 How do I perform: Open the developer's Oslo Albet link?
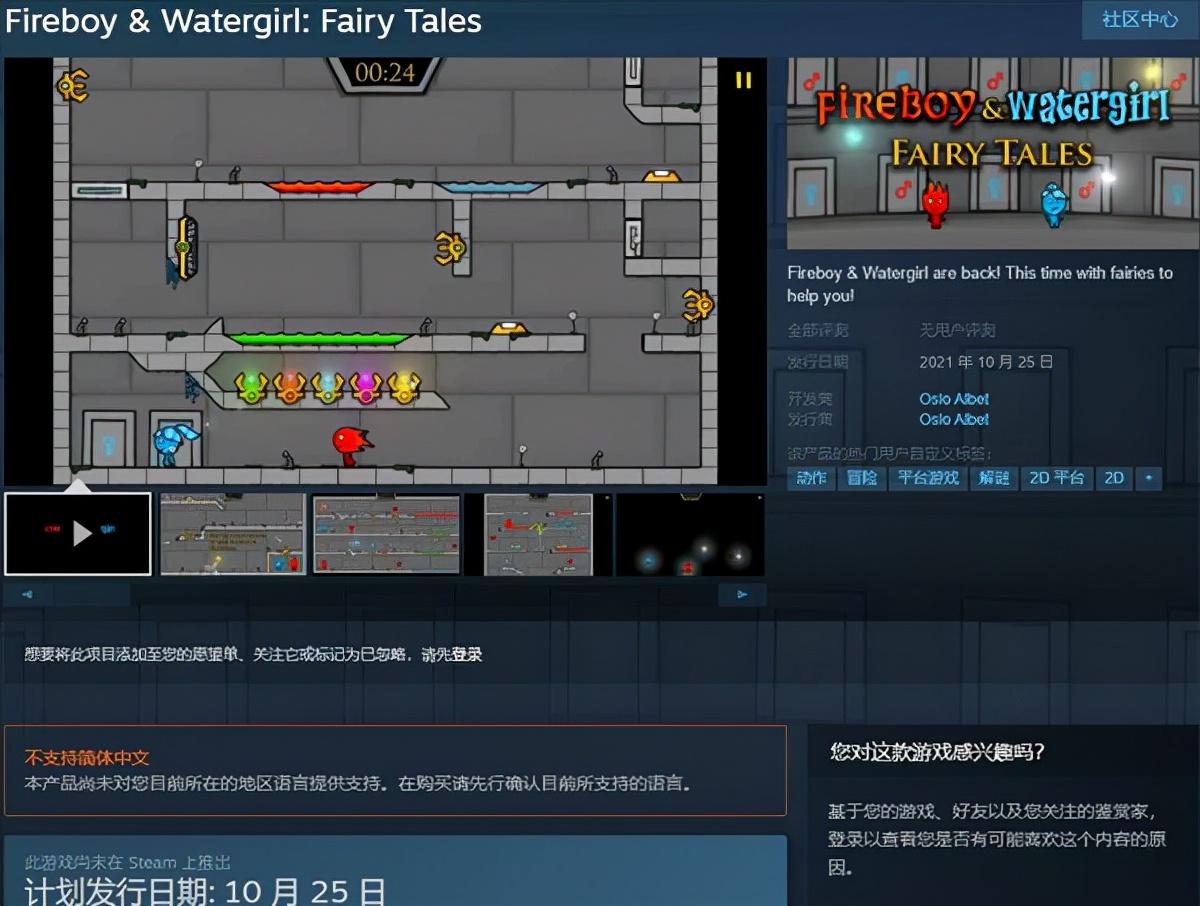pyautogui.click(x=954, y=399)
